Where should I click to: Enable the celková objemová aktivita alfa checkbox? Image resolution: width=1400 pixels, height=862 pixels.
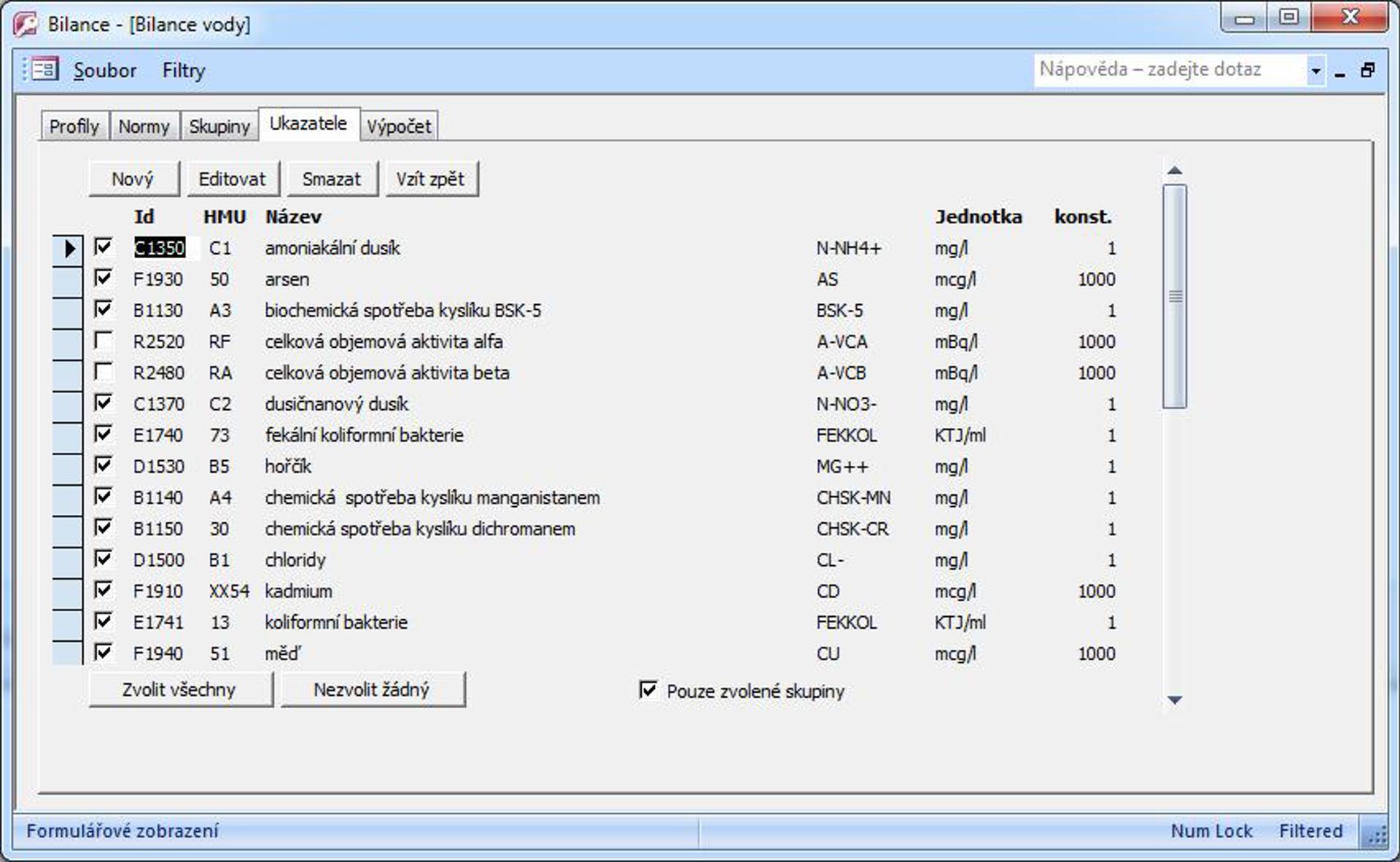[x=104, y=341]
